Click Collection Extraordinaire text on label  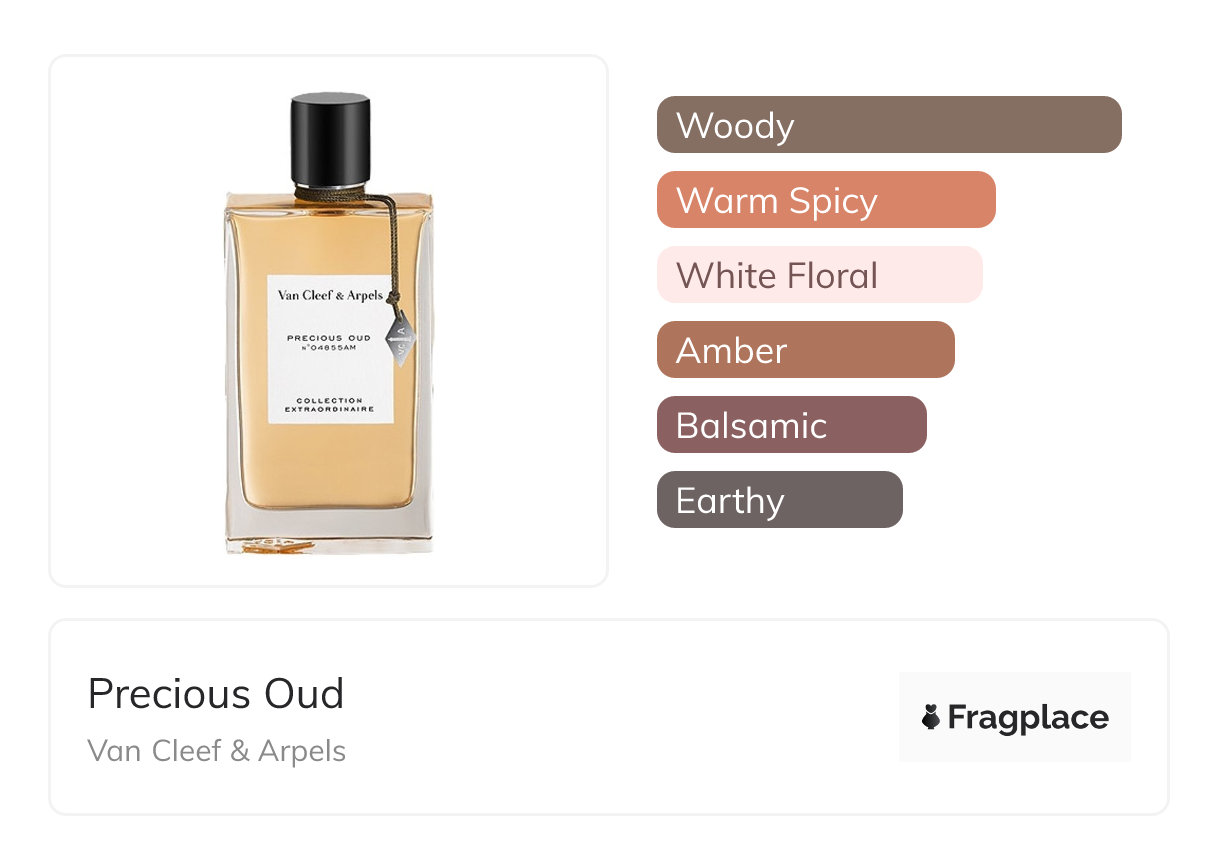(x=329, y=405)
